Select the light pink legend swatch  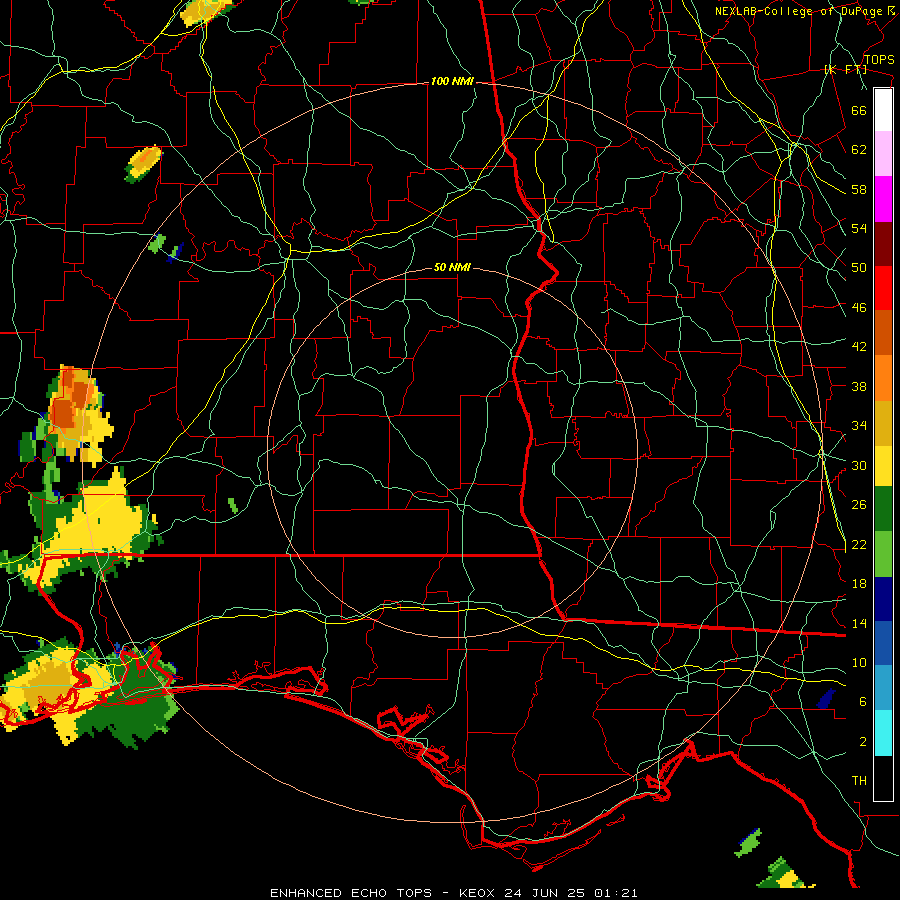pos(883,153)
